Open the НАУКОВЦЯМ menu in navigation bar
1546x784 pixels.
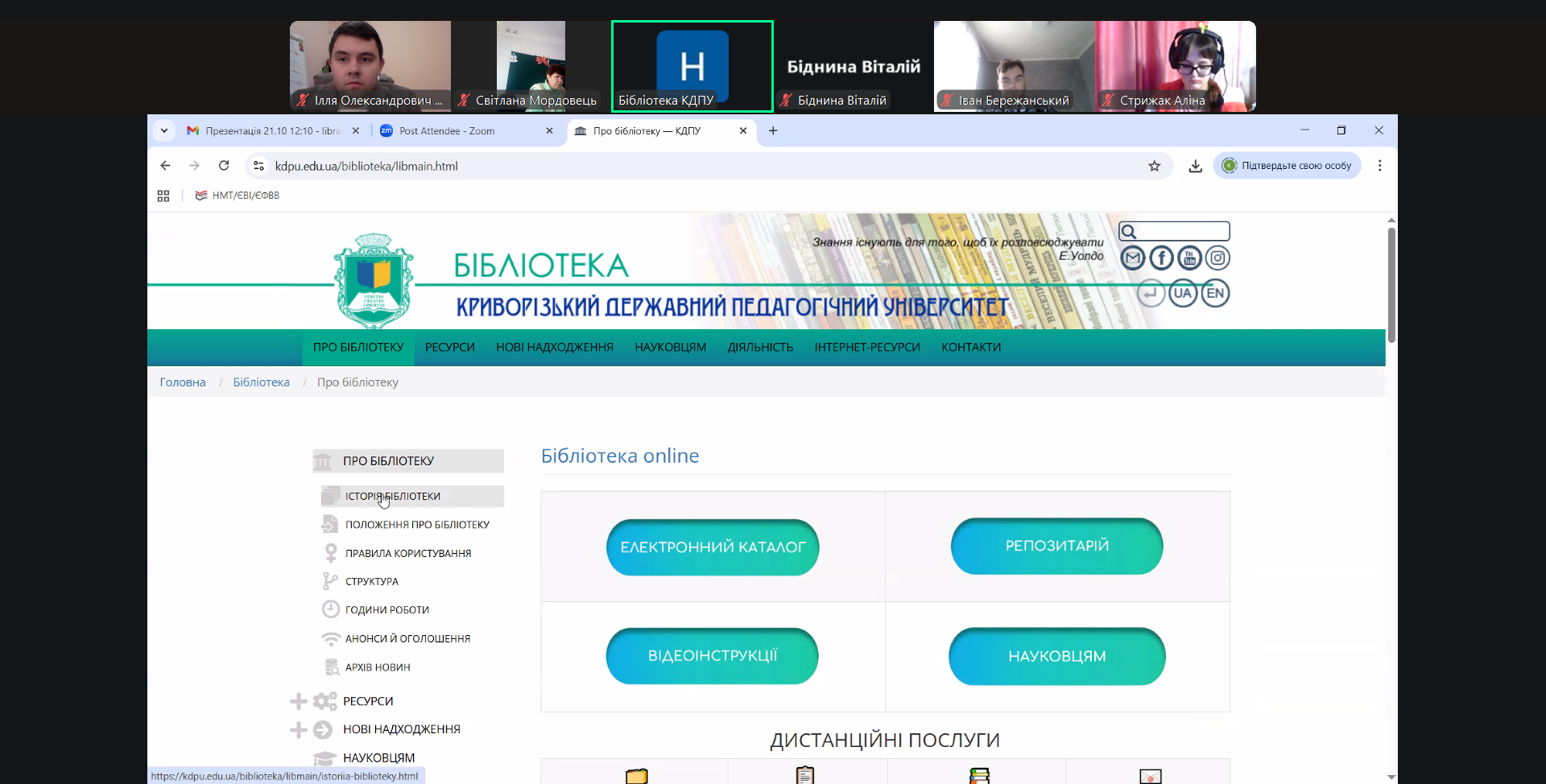tap(670, 347)
